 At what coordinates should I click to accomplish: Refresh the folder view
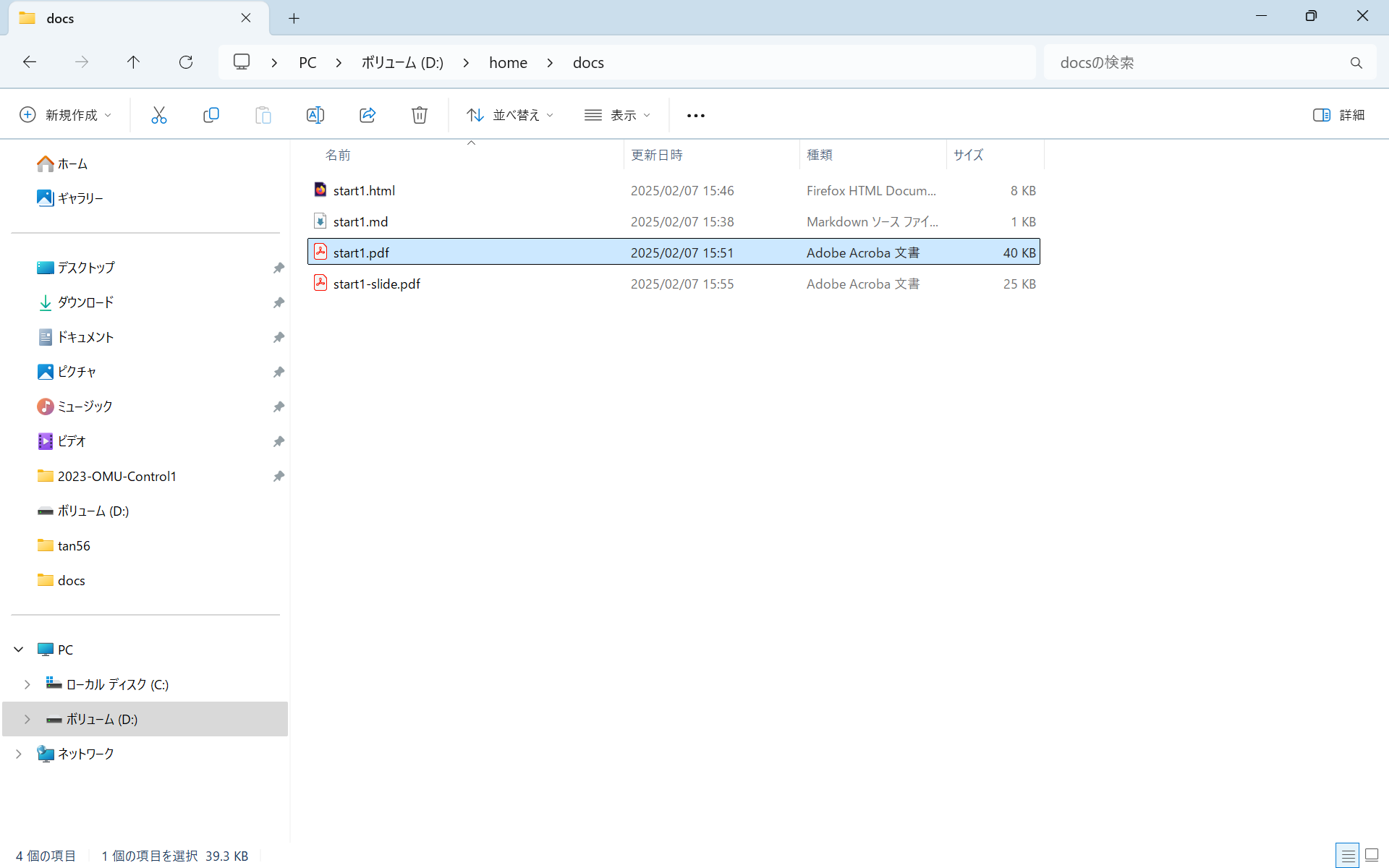coord(186,62)
